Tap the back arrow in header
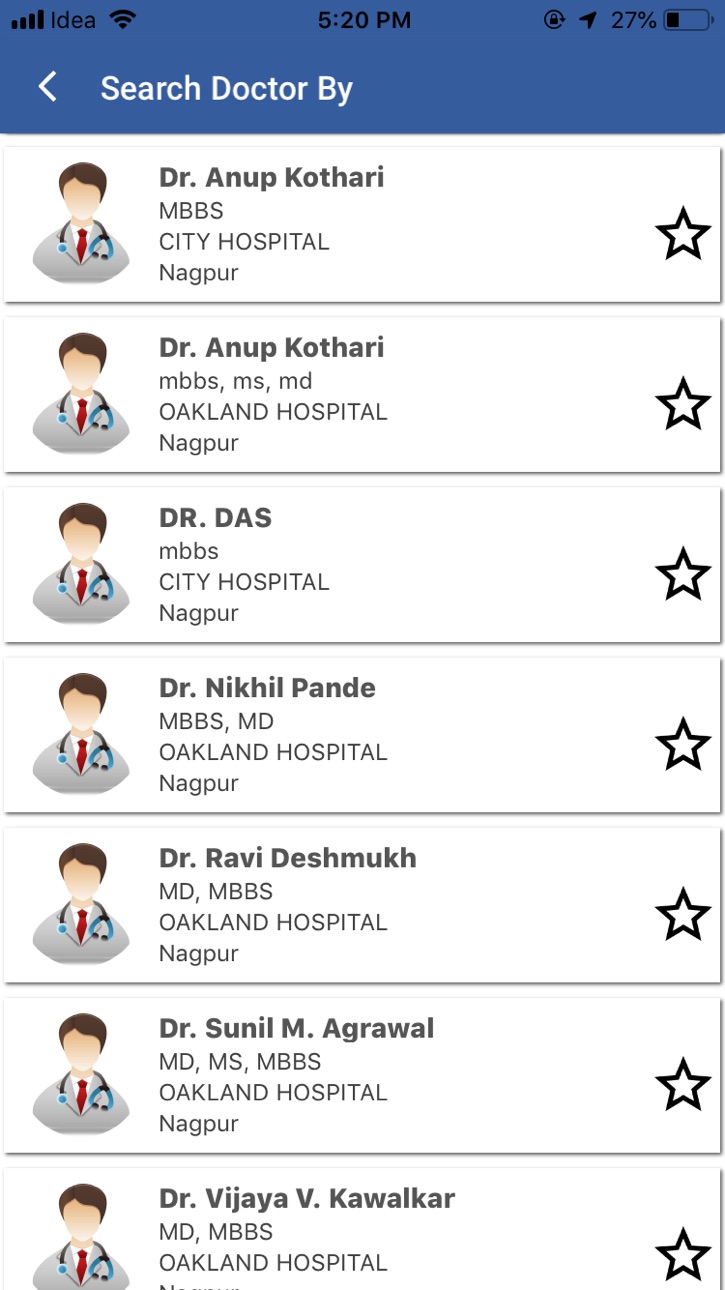Image resolution: width=725 pixels, height=1290 pixels. [47, 87]
